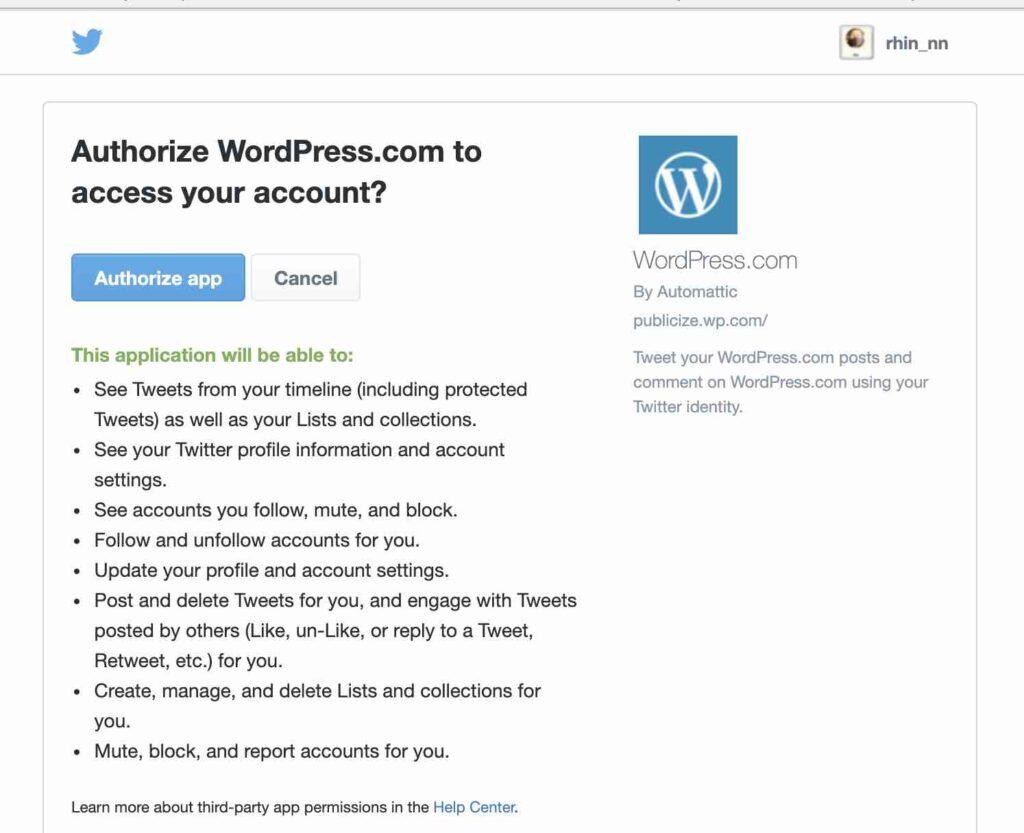1024x833 pixels.
Task: Open the publicize.wp.com/ link
Action: (700, 321)
